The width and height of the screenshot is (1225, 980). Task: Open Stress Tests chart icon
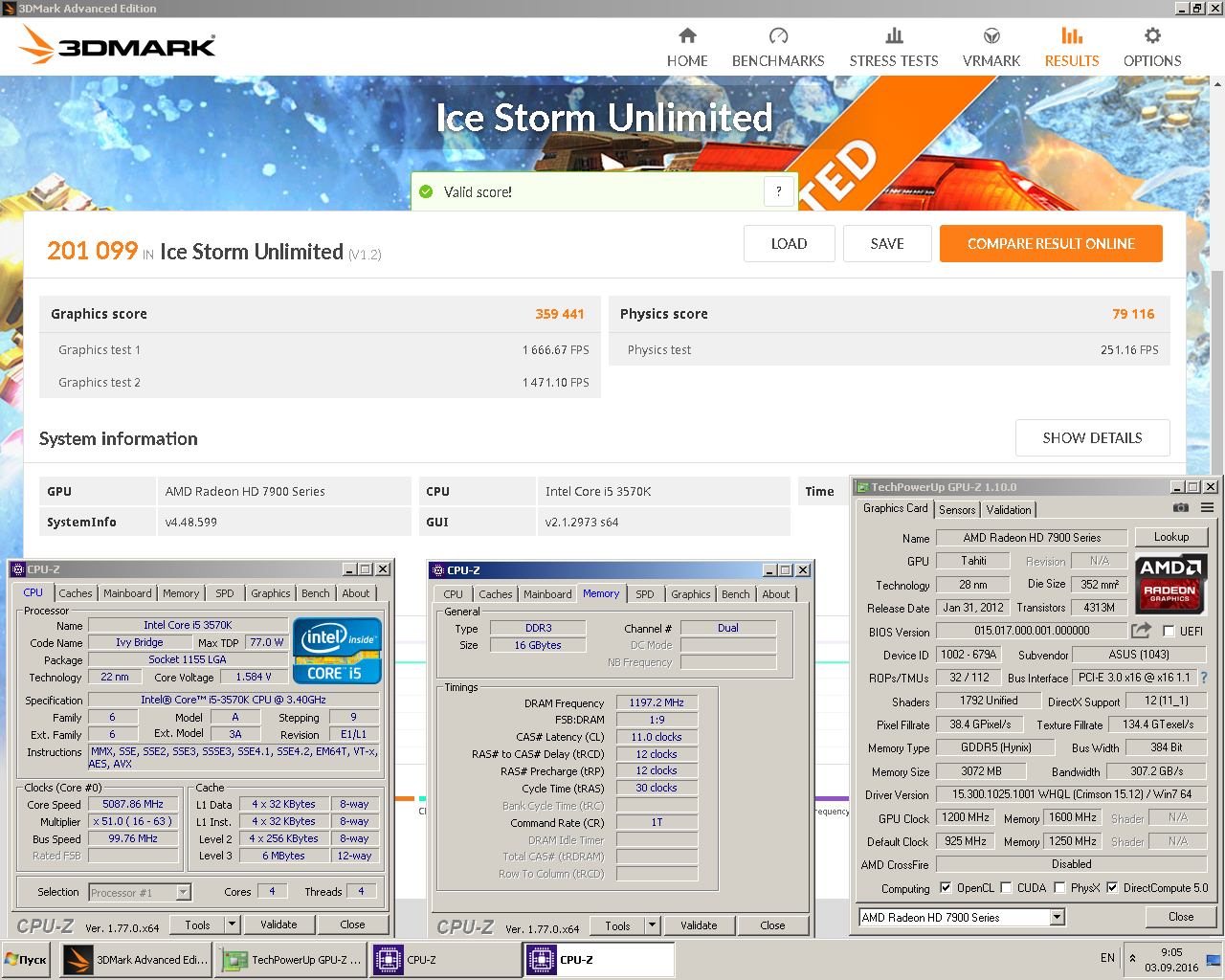click(x=894, y=36)
